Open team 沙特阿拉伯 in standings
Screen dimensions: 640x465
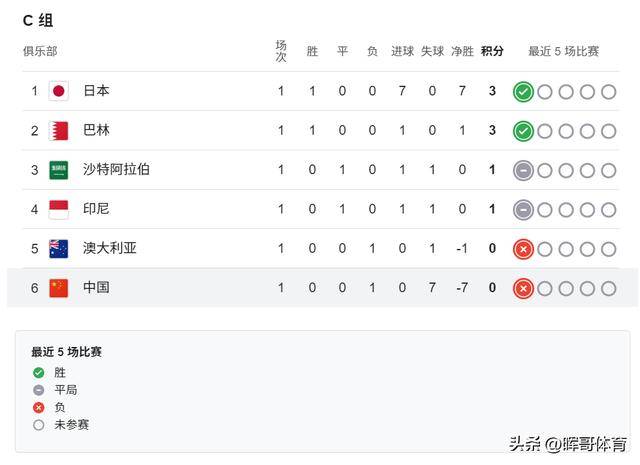[116, 170]
